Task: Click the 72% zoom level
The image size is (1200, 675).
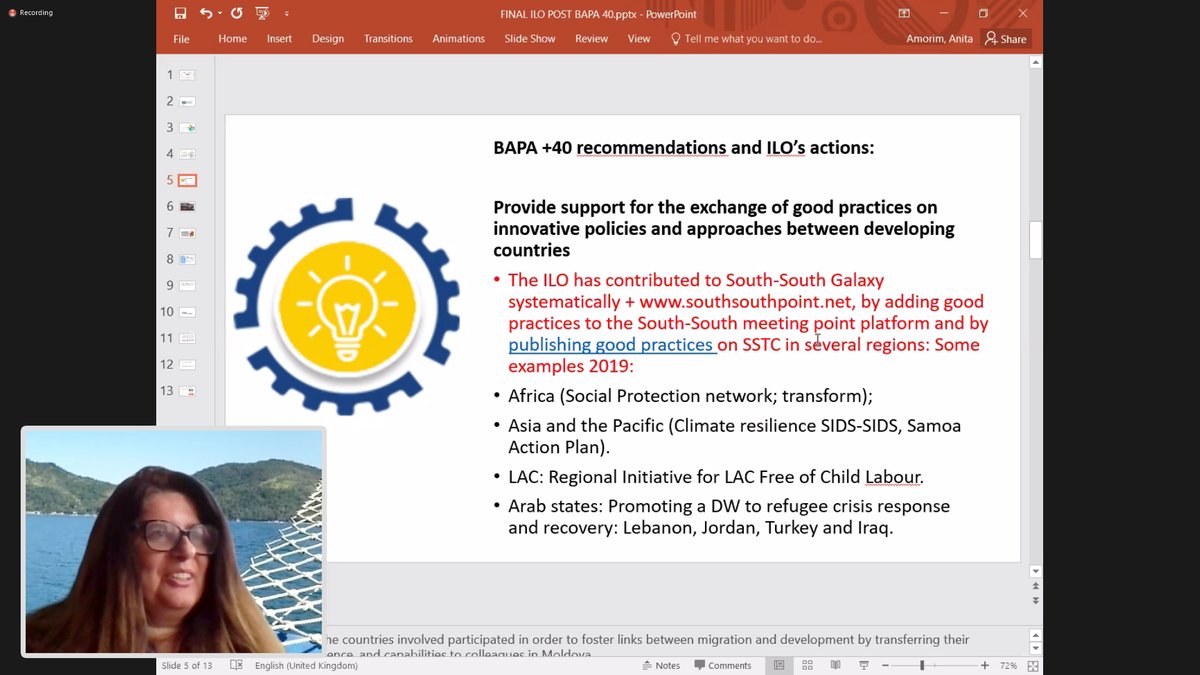Action: [x=1008, y=665]
